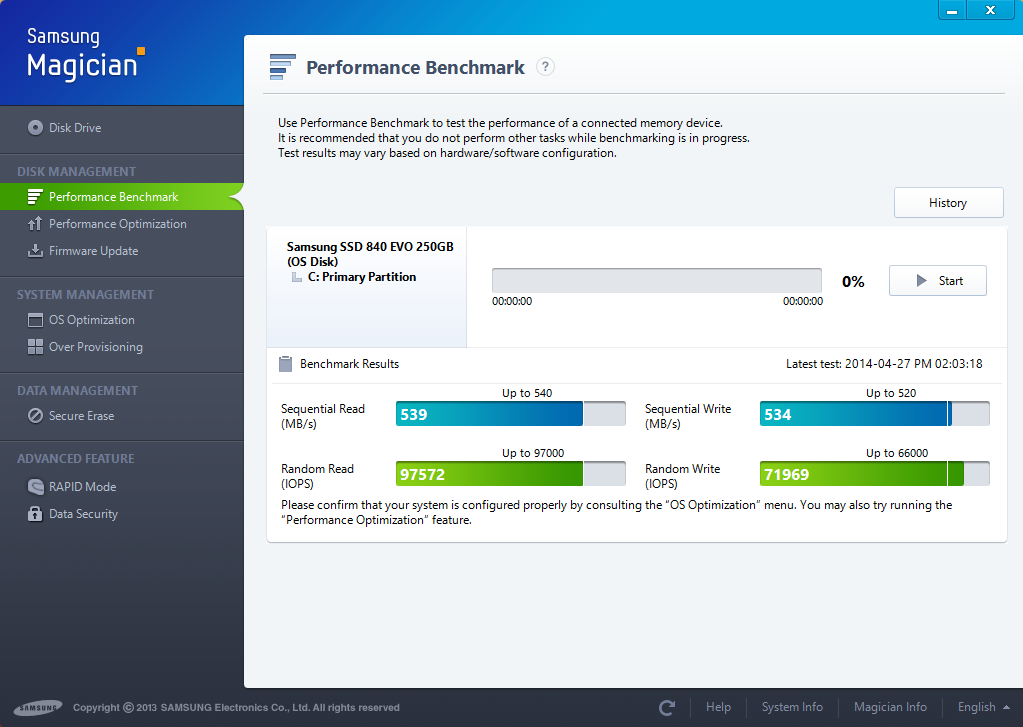Expand the English language dropdown
Image resolution: width=1023 pixels, height=727 pixels.
pyautogui.click(x=984, y=707)
